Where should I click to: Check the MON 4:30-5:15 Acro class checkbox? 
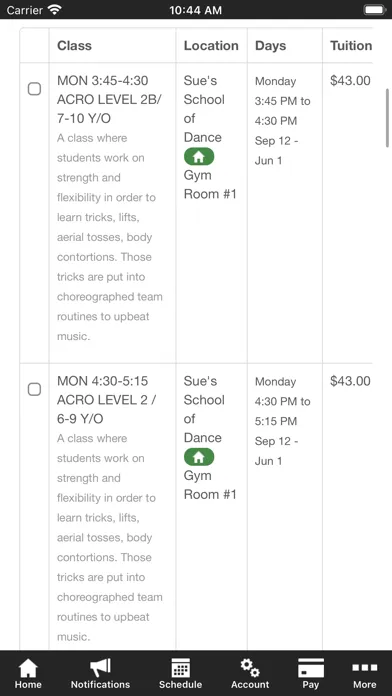(x=34, y=389)
